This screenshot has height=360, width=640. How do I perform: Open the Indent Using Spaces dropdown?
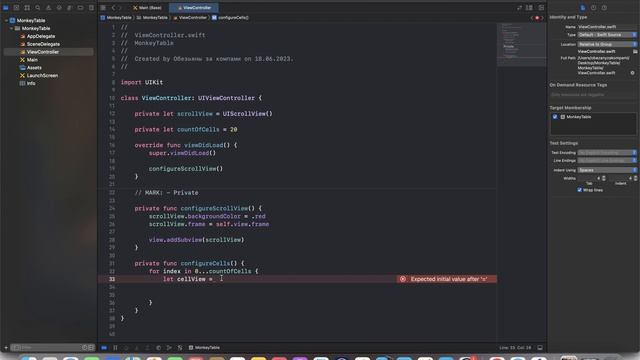[x=607, y=170]
